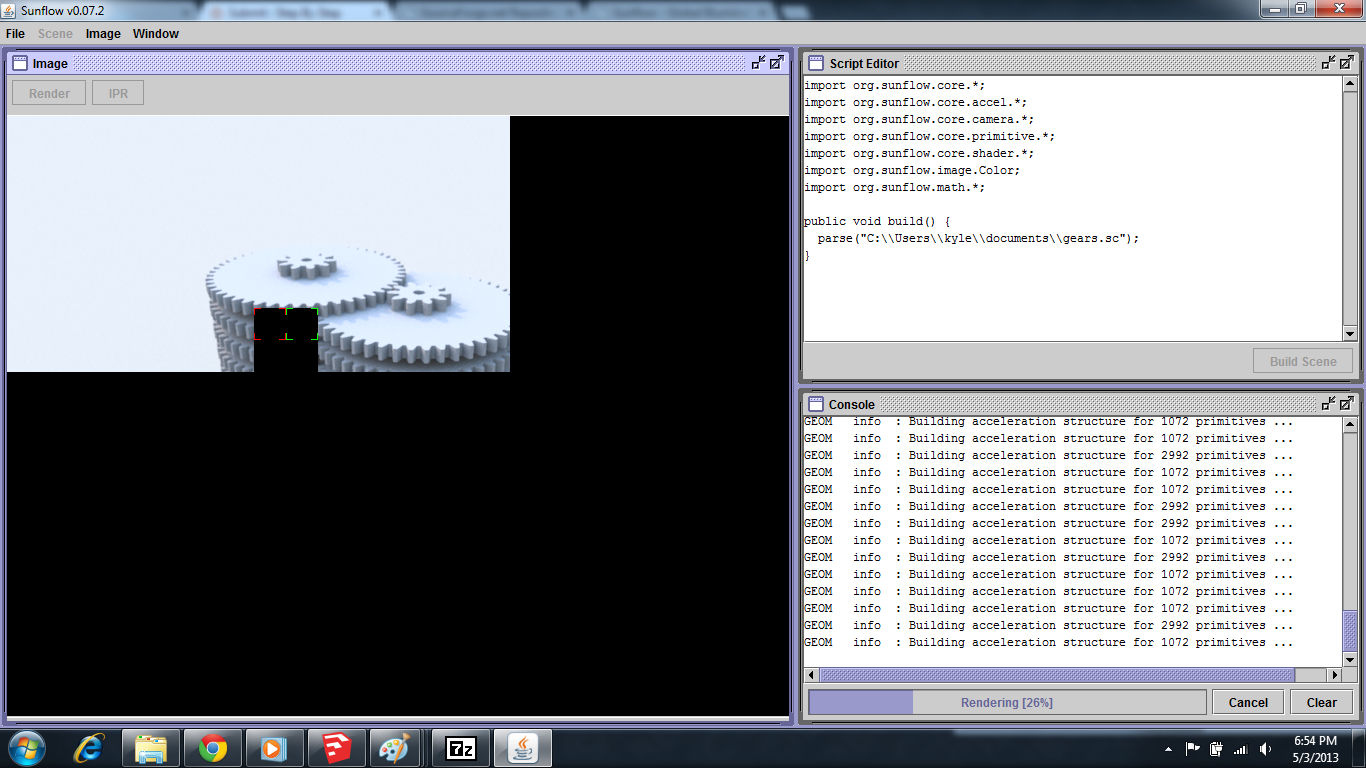Click the Build Scene button
The height and width of the screenshot is (768, 1366).
pyautogui.click(x=1303, y=361)
